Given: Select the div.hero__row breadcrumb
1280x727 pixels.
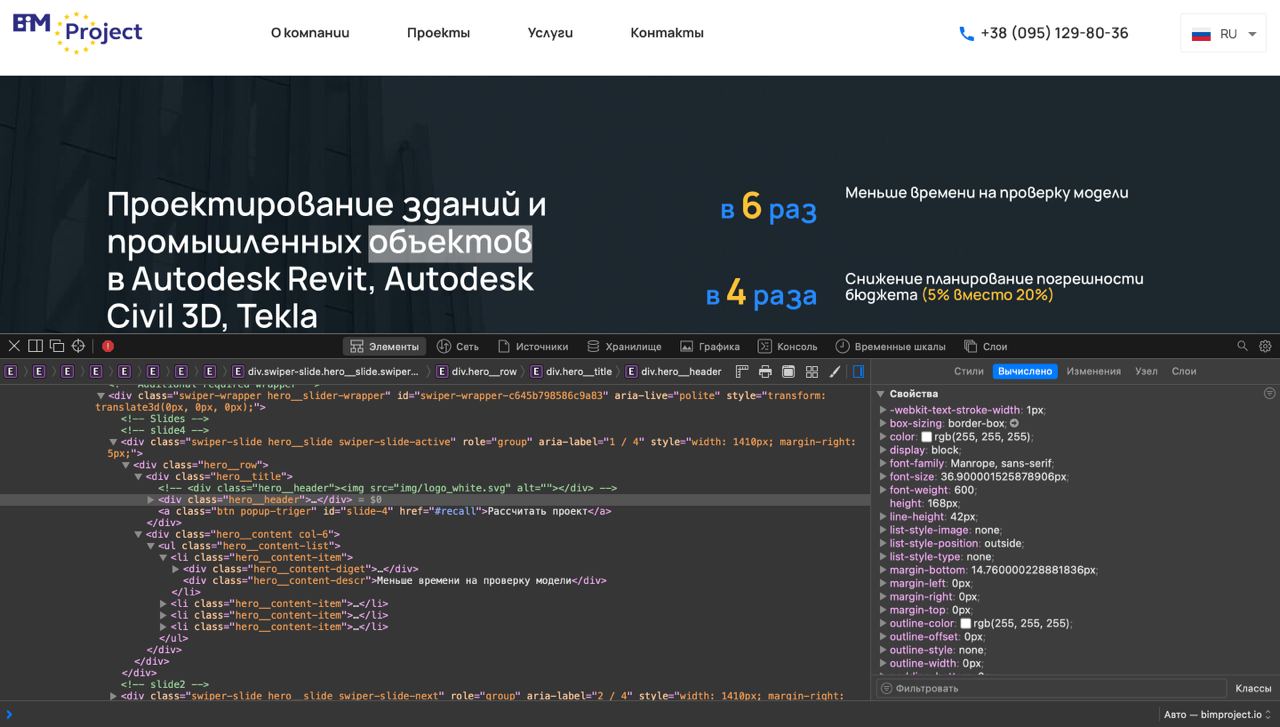Looking at the screenshot, I should click(475, 371).
